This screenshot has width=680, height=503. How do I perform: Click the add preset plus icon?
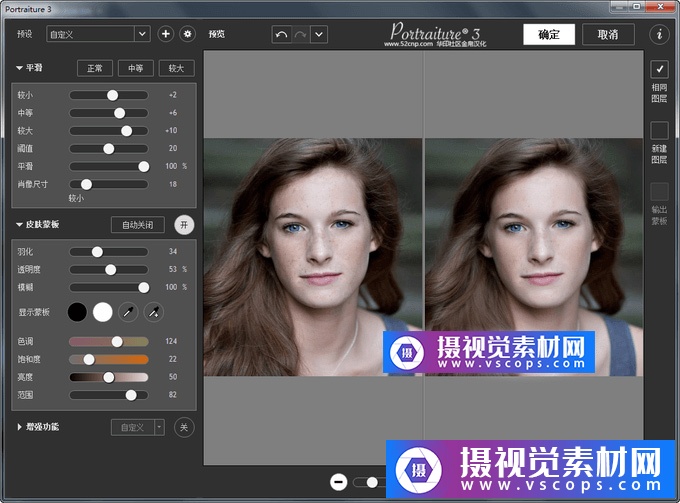[x=166, y=34]
